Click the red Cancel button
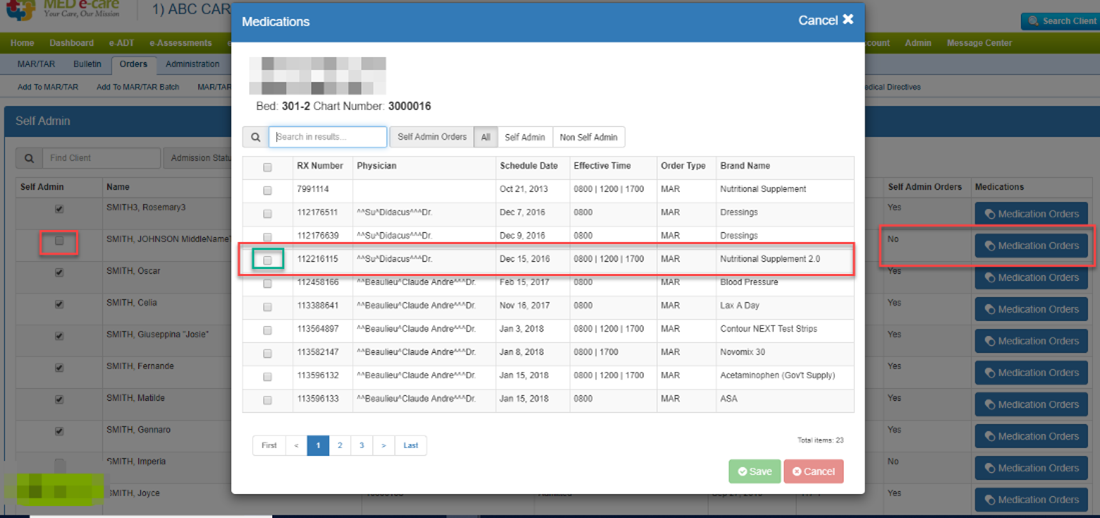1100x518 pixels. pyautogui.click(x=813, y=471)
